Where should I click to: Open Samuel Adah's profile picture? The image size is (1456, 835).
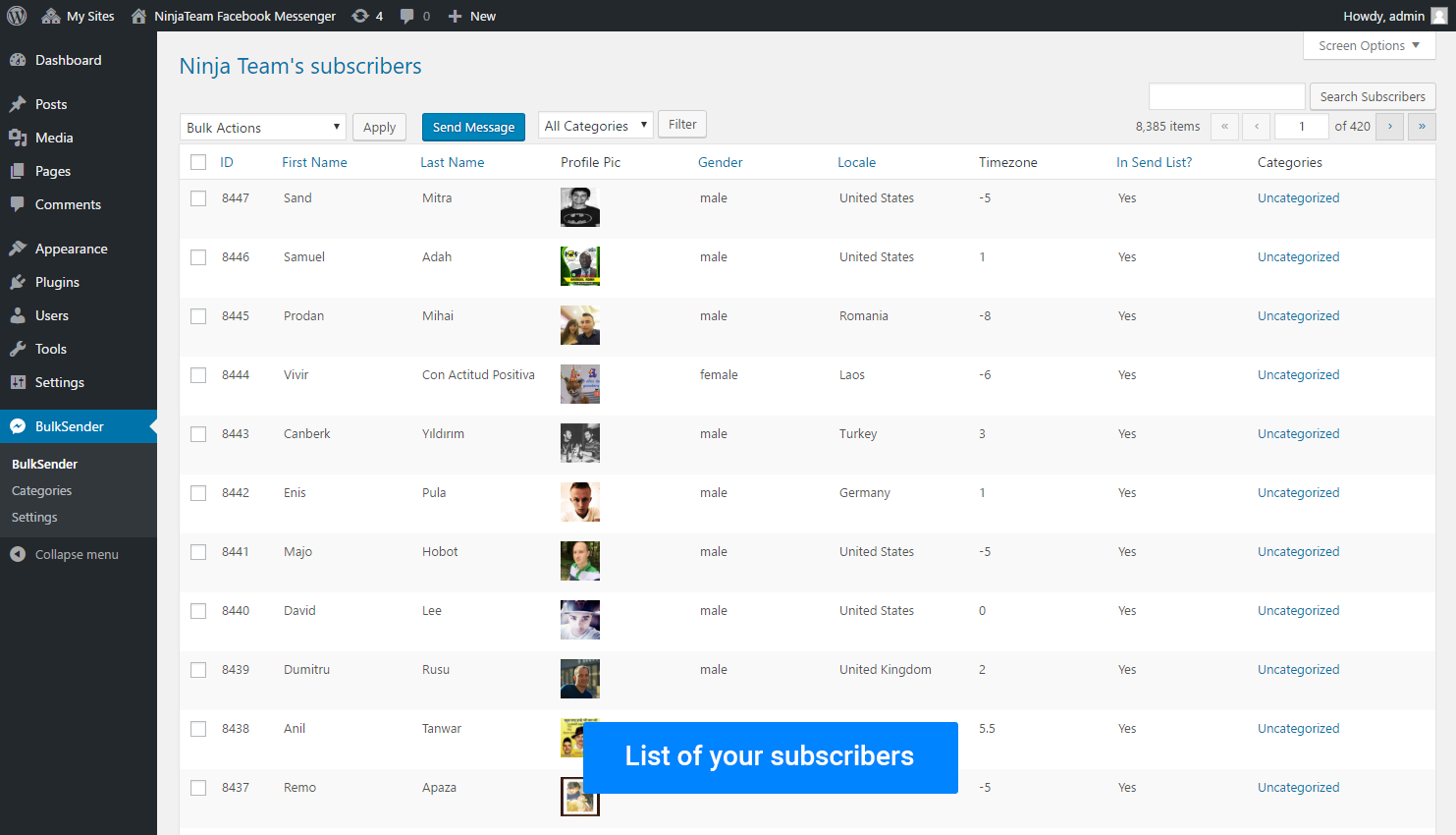[580, 266]
